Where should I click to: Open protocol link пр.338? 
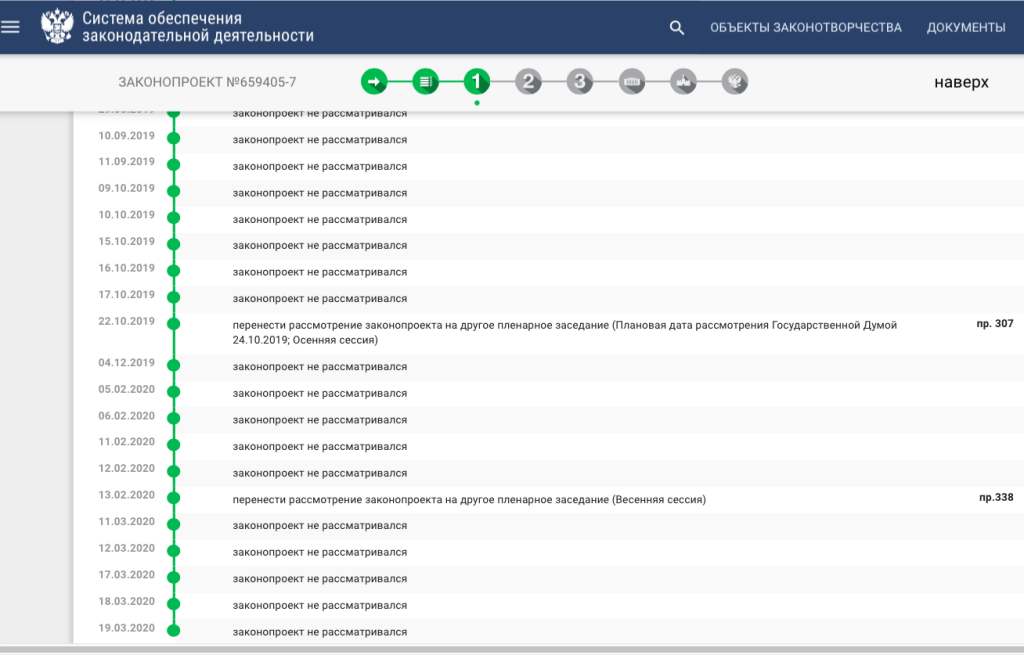pos(995,497)
